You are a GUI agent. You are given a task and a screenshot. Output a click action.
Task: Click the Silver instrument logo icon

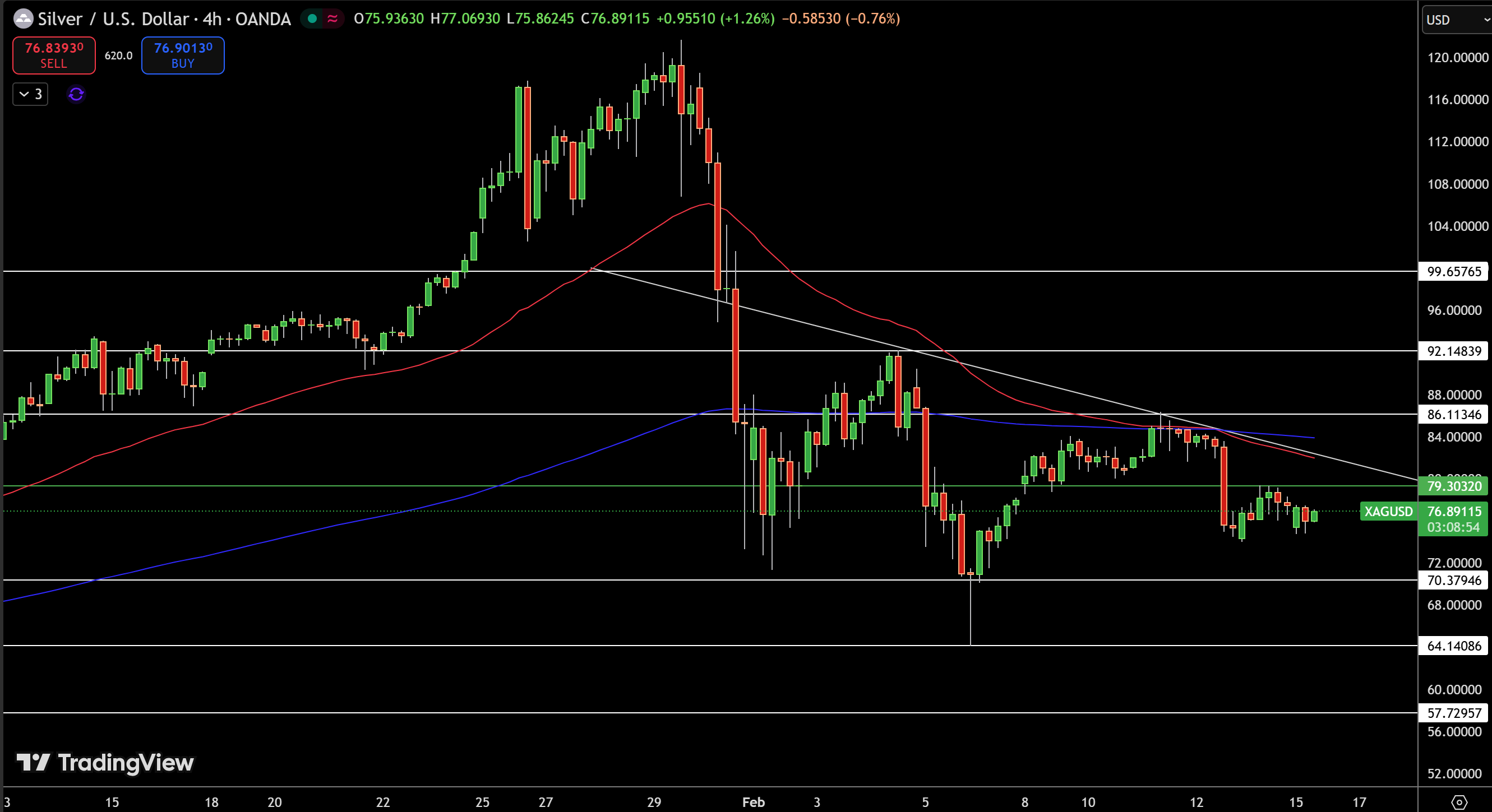(24, 18)
